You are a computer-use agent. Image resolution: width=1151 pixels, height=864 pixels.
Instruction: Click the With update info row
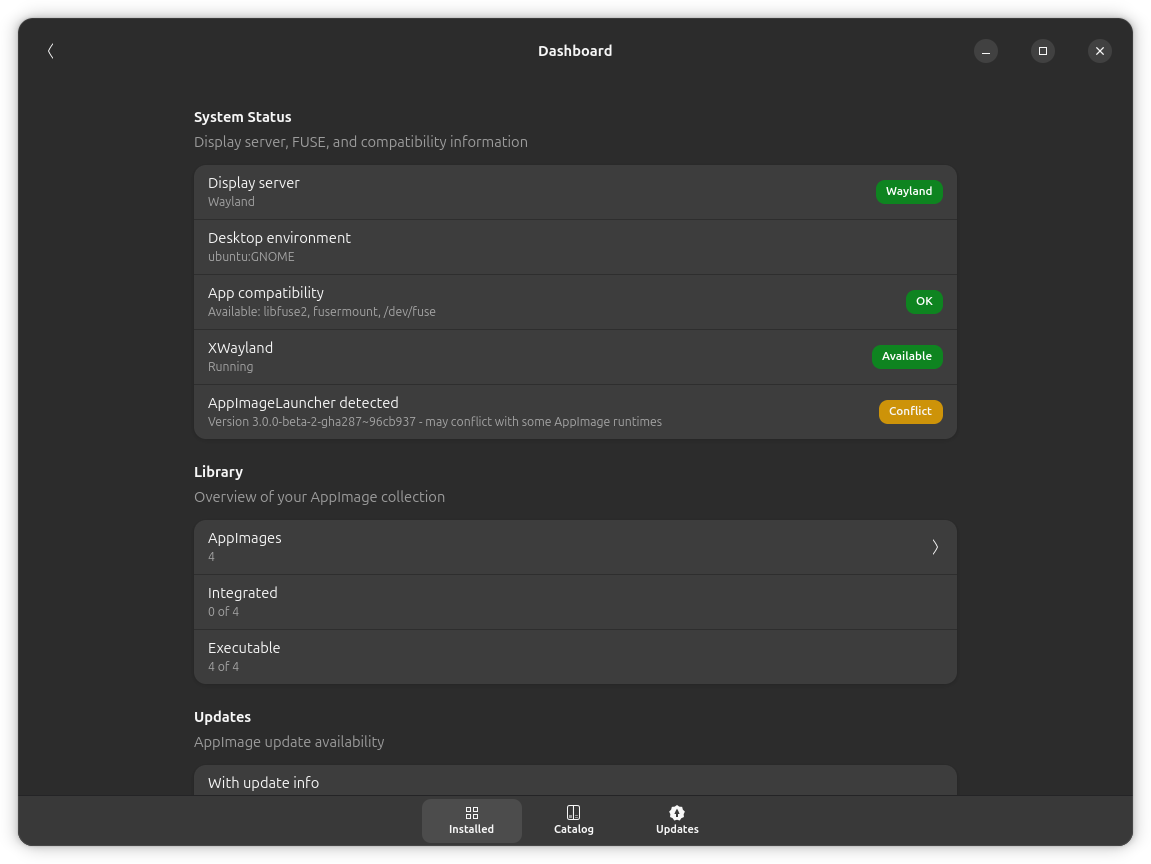click(264, 783)
